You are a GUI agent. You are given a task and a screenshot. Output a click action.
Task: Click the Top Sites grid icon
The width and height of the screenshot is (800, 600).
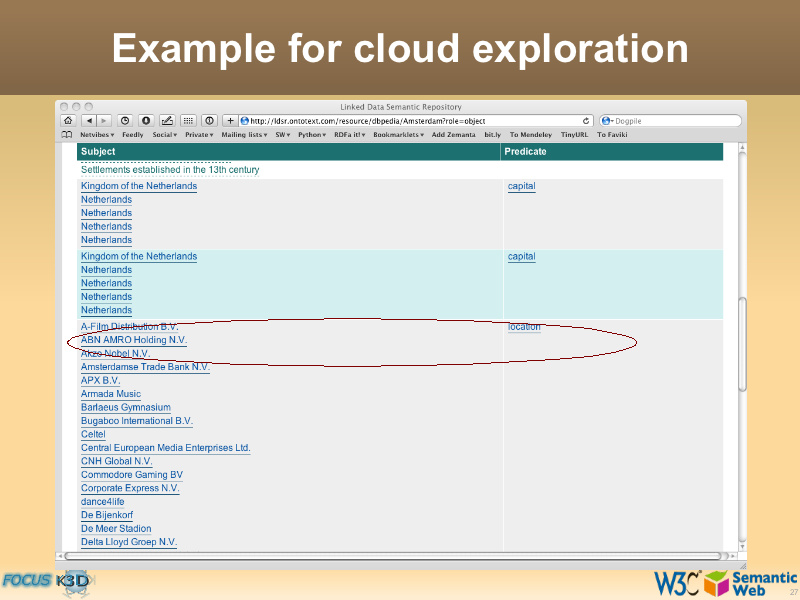point(188,121)
